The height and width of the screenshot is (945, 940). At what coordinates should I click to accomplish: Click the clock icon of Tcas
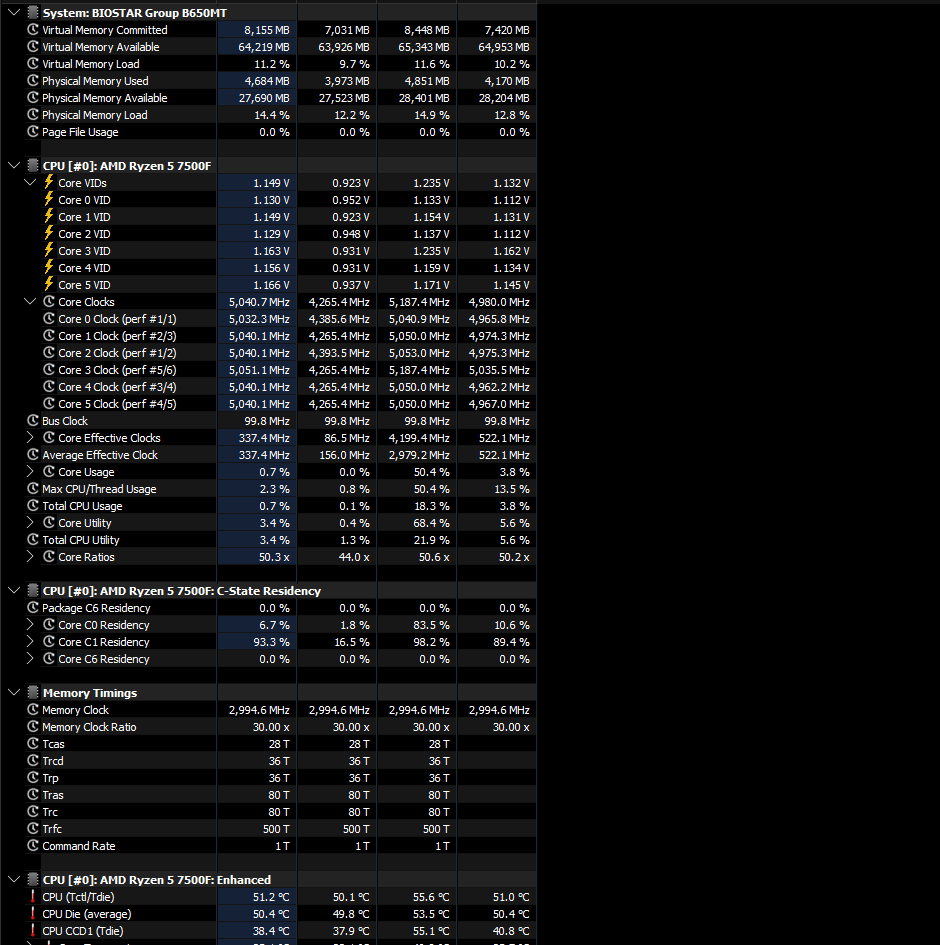click(33, 744)
